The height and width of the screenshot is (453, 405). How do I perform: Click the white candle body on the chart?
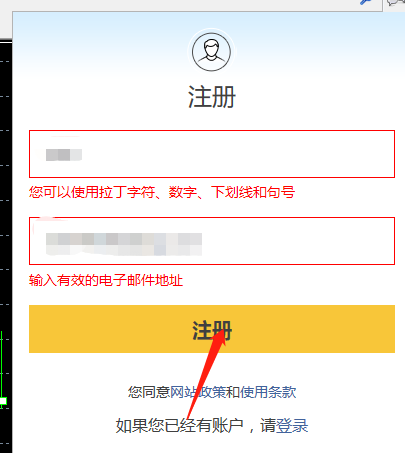click(x=3, y=401)
